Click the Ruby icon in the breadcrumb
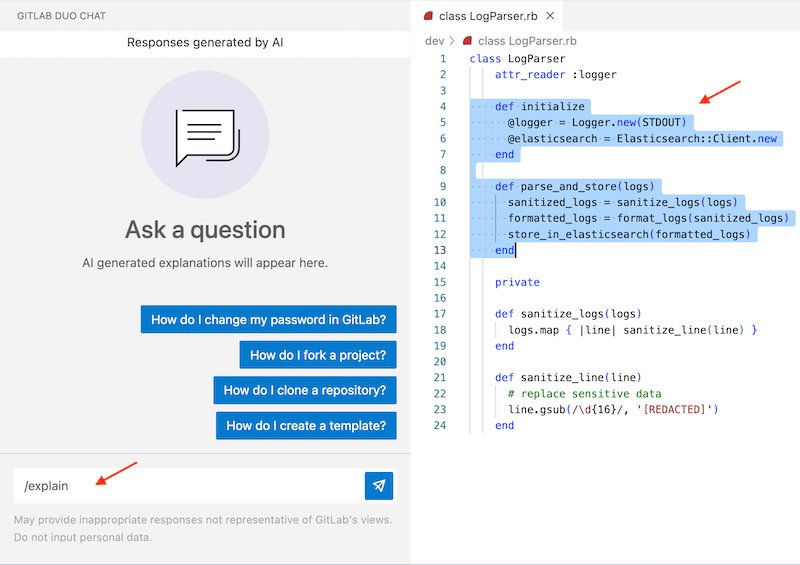800x565 pixels. click(x=467, y=41)
